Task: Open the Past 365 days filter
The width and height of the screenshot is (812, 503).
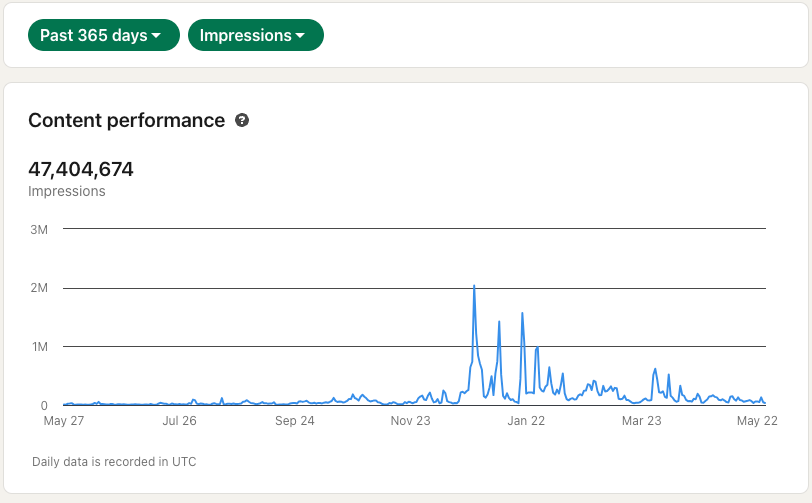Action: [x=104, y=35]
